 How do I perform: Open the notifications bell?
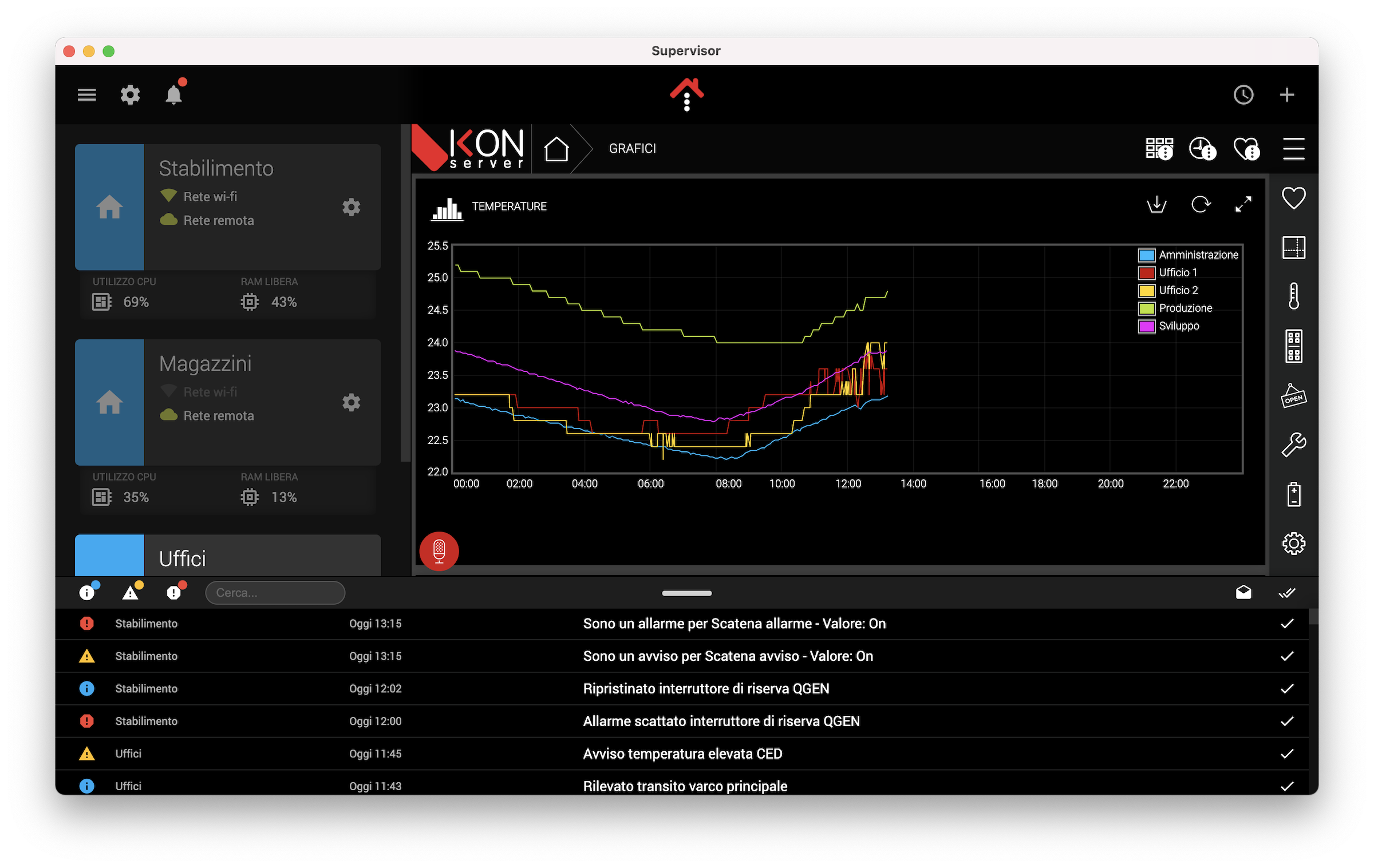[174, 94]
